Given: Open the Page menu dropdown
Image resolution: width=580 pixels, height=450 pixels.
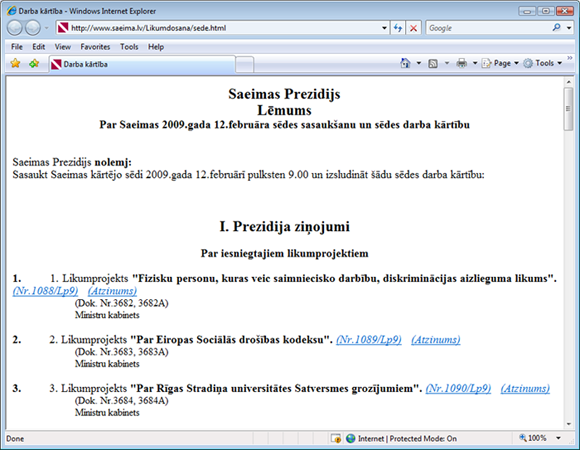Looking at the screenshot, I should tap(500, 63).
